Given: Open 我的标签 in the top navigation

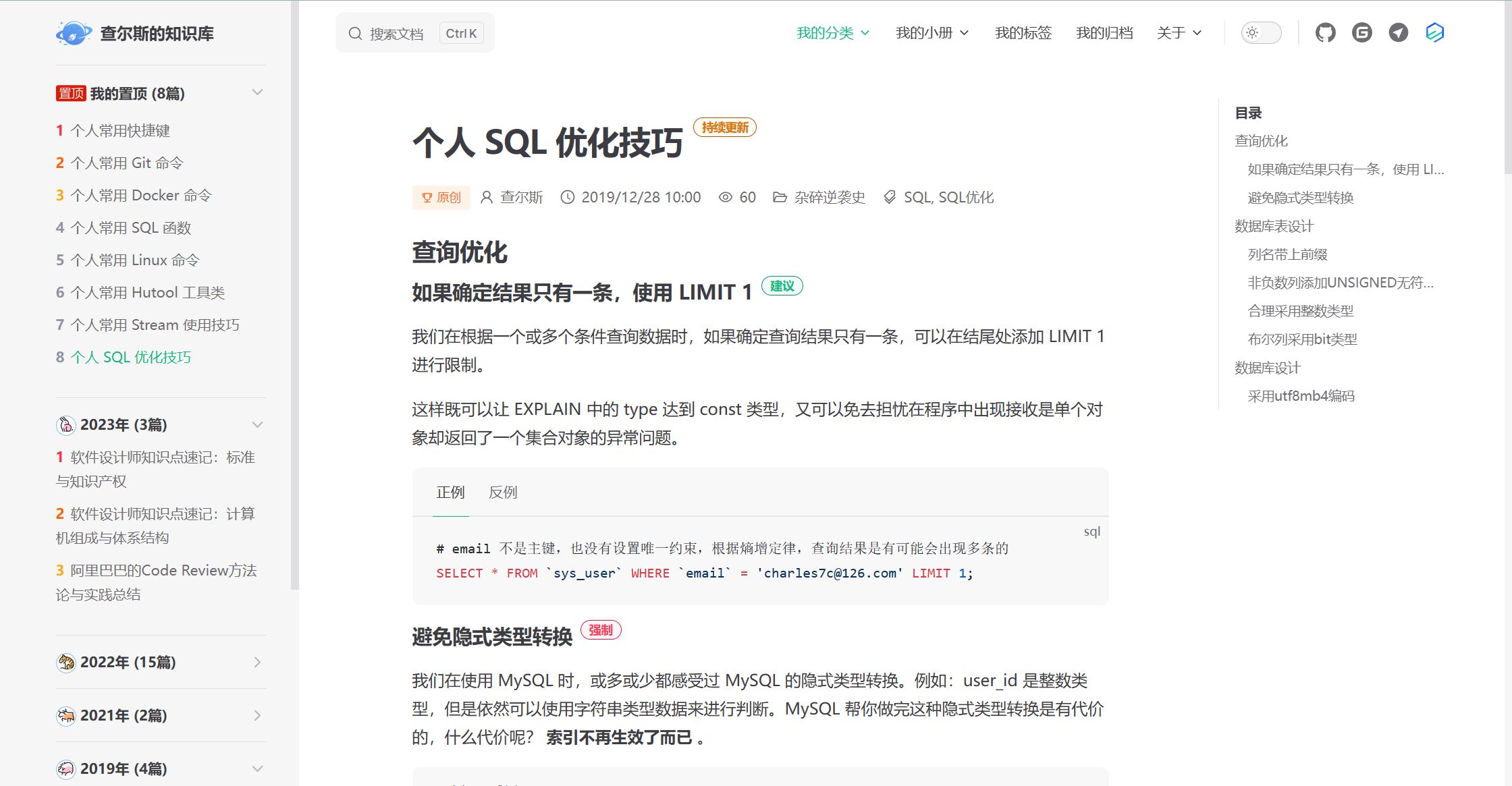Looking at the screenshot, I should point(1023,32).
